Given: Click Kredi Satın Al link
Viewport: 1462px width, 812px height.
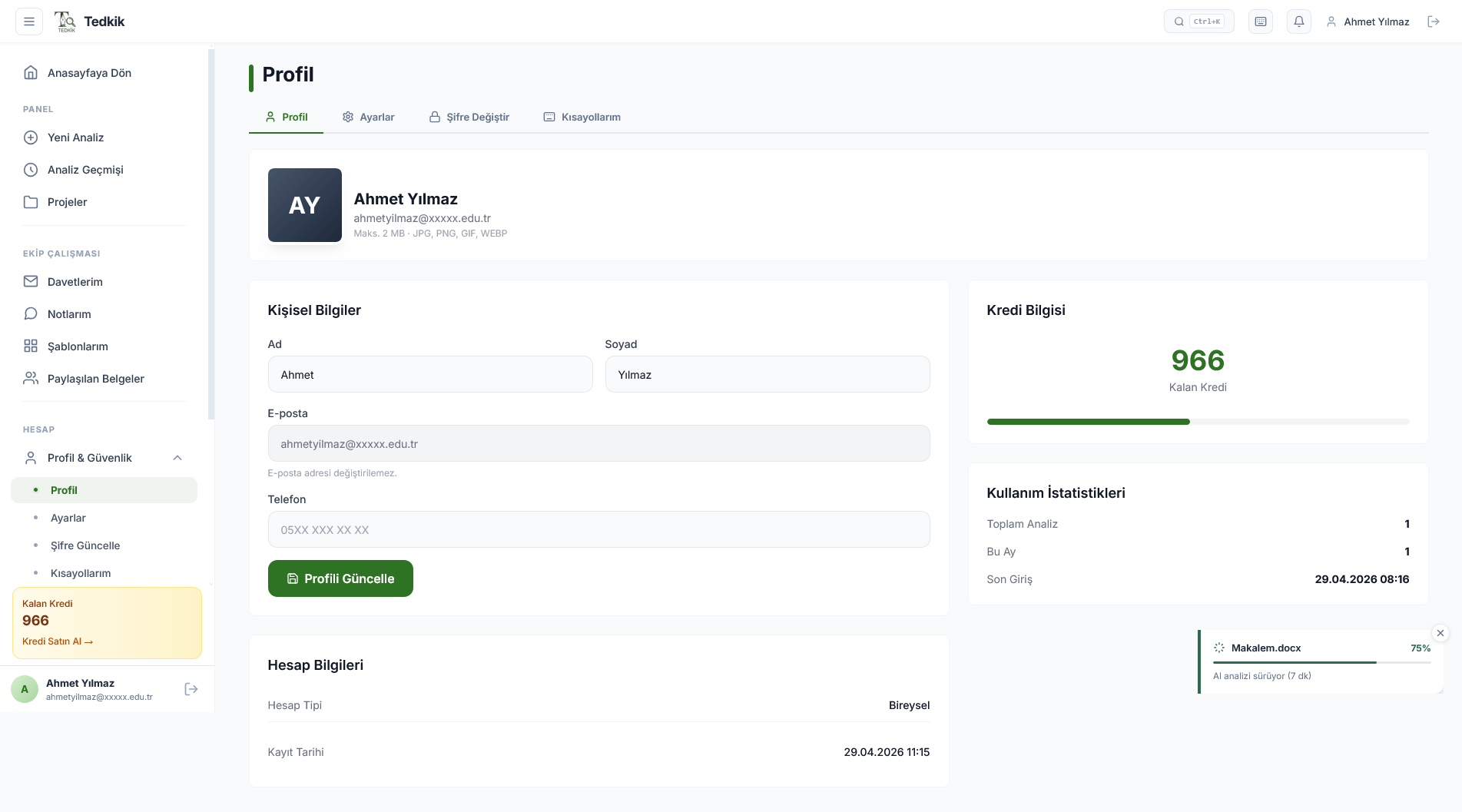Looking at the screenshot, I should pos(58,641).
